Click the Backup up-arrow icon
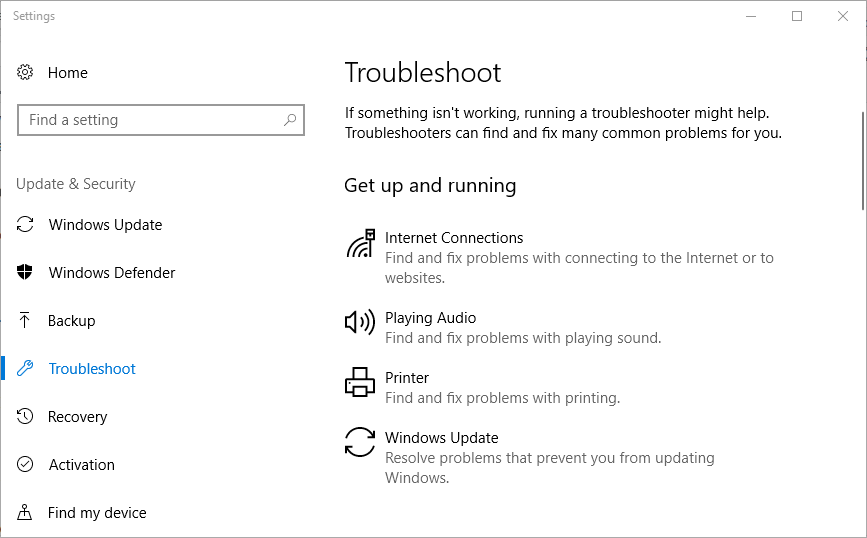The width and height of the screenshot is (867, 538). [26, 321]
